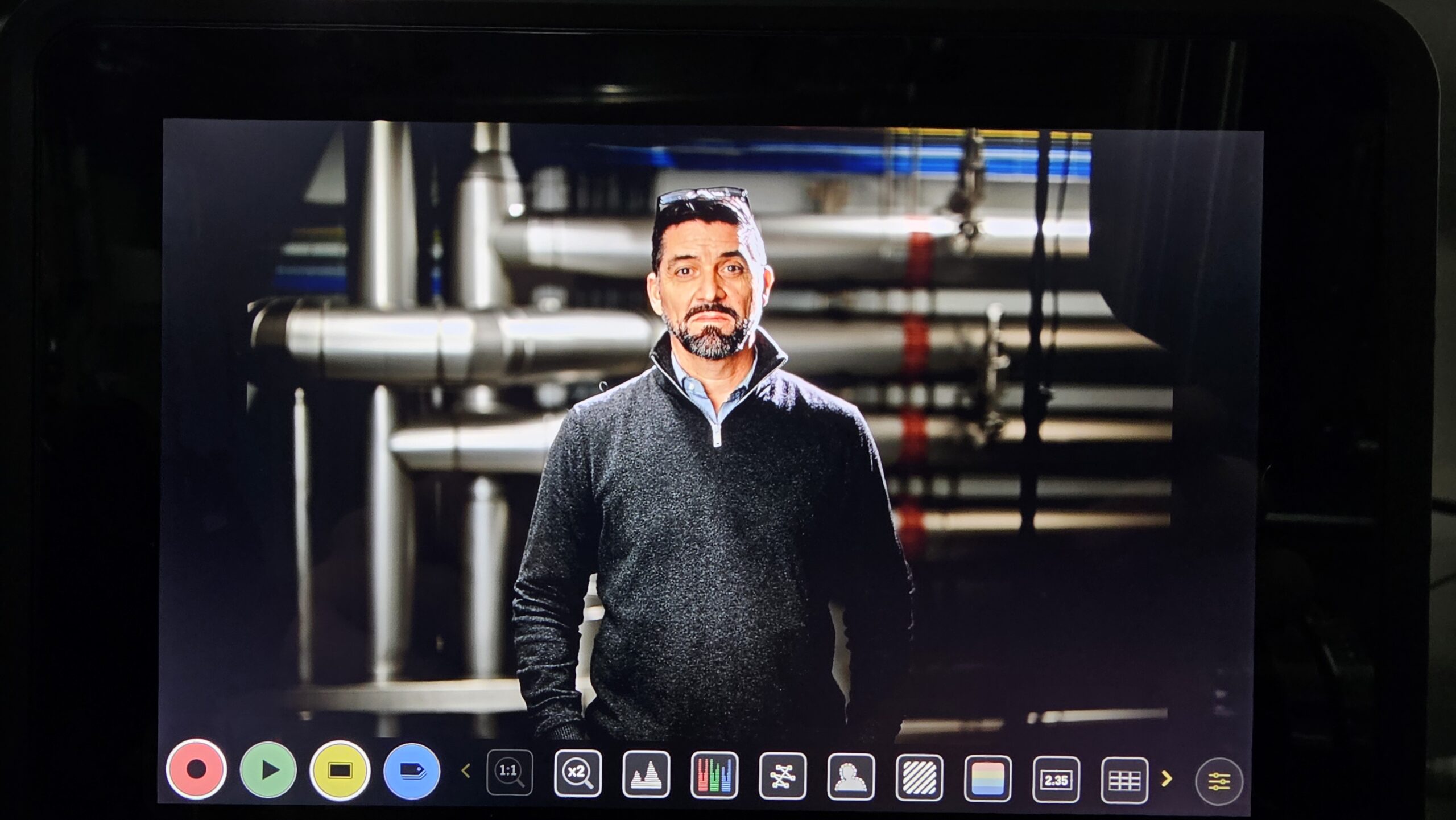Open the settings sliders menu
The image size is (1456, 820).
1218,782
